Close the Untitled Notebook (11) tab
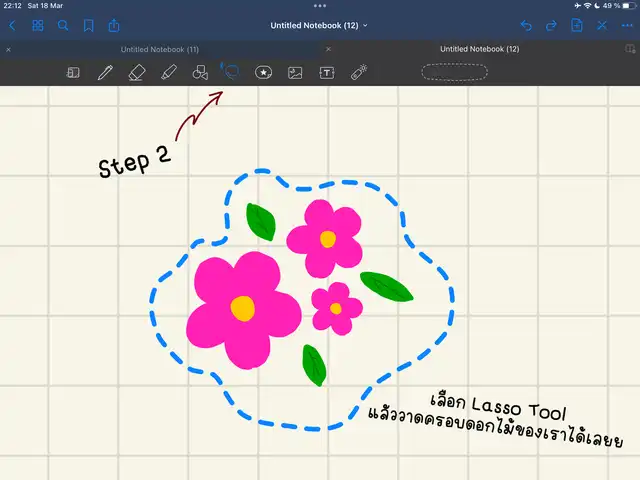The height and width of the screenshot is (480, 640). tap(9, 49)
